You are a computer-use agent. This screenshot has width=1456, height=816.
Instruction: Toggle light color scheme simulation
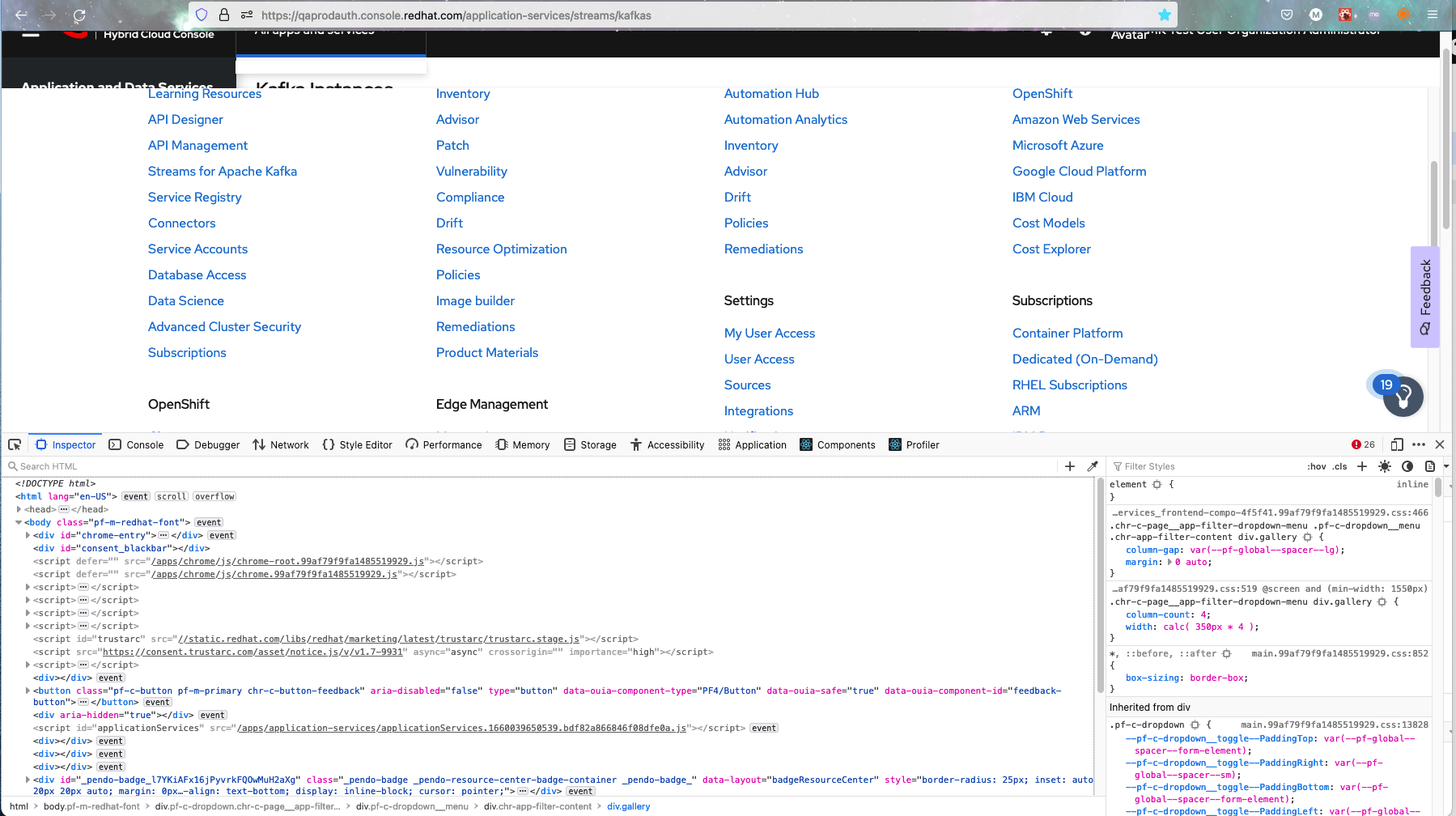(x=1385, y=466)
